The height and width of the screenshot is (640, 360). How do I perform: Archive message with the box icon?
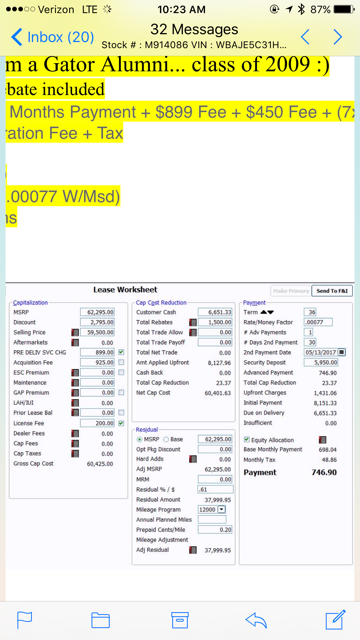tap(180, 620)
